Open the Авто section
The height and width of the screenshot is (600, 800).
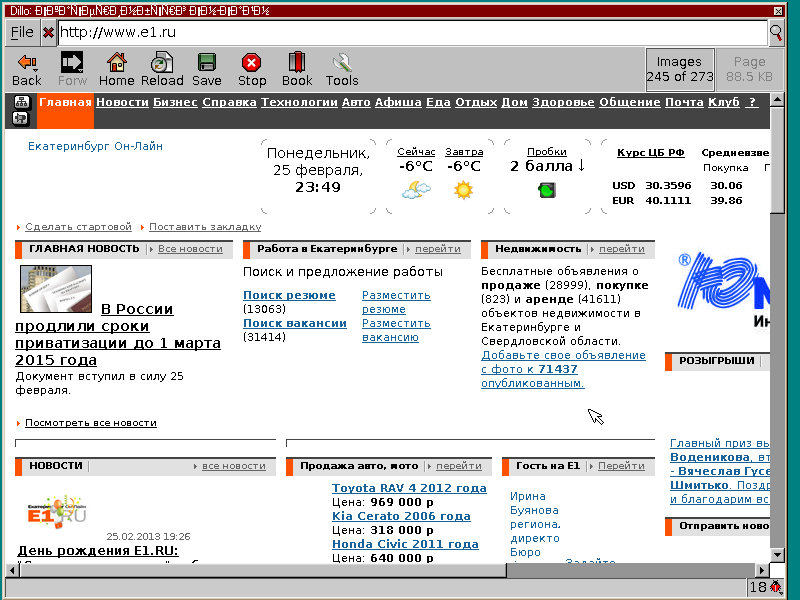(356, 102)
